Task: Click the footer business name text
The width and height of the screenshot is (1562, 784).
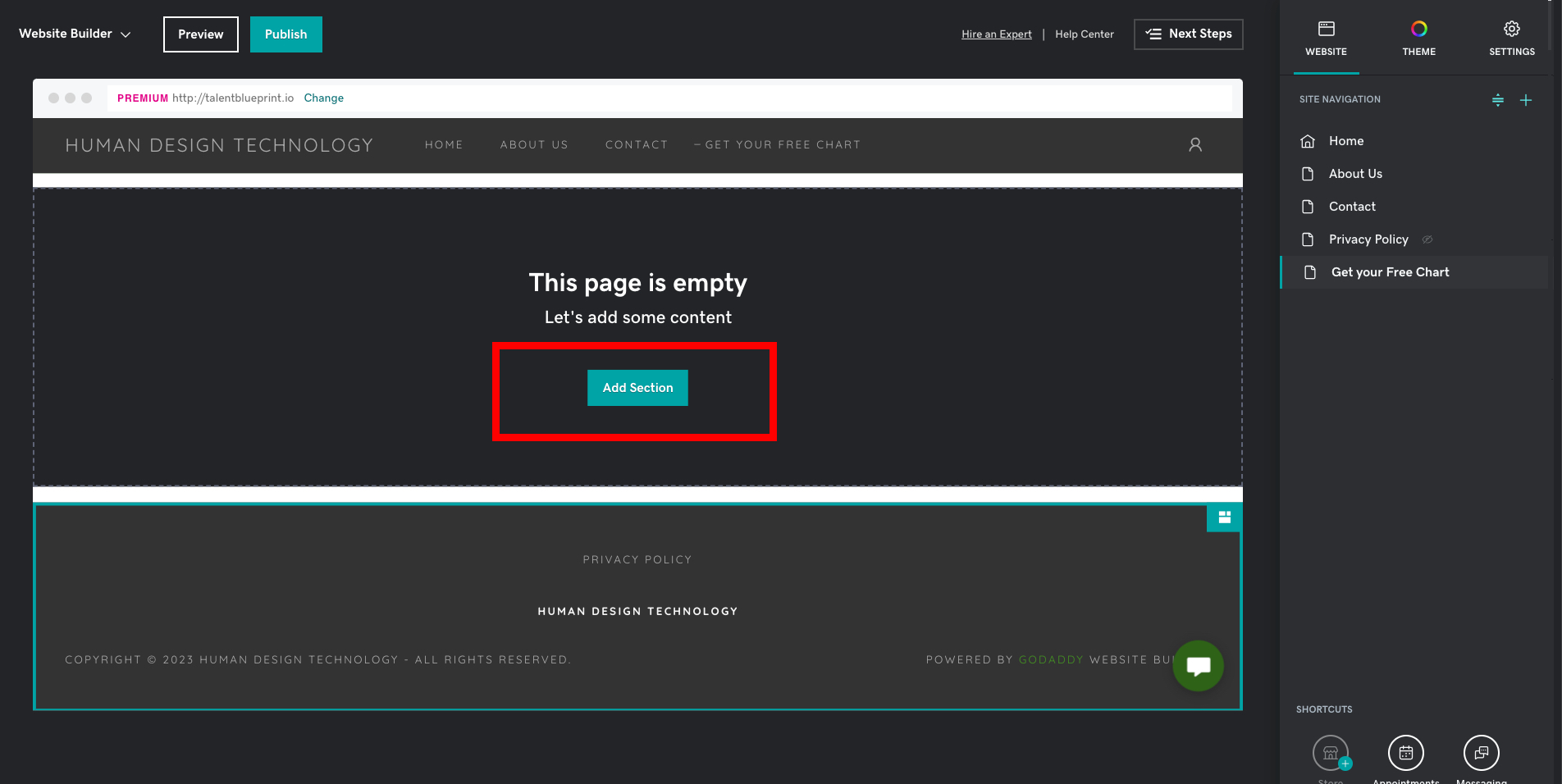Action: point(637,611)
